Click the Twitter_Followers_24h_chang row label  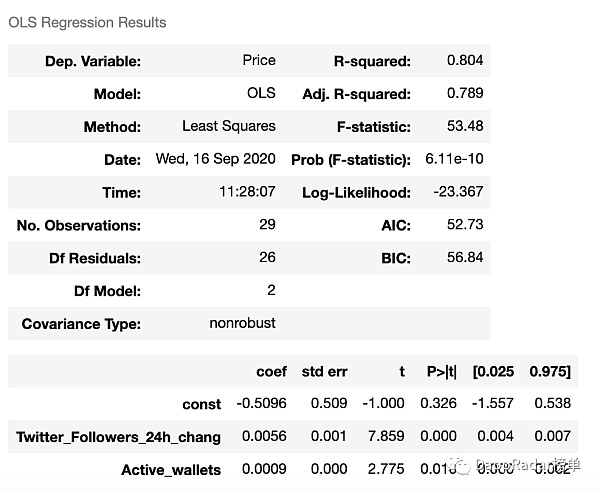(x=118, y=437)
